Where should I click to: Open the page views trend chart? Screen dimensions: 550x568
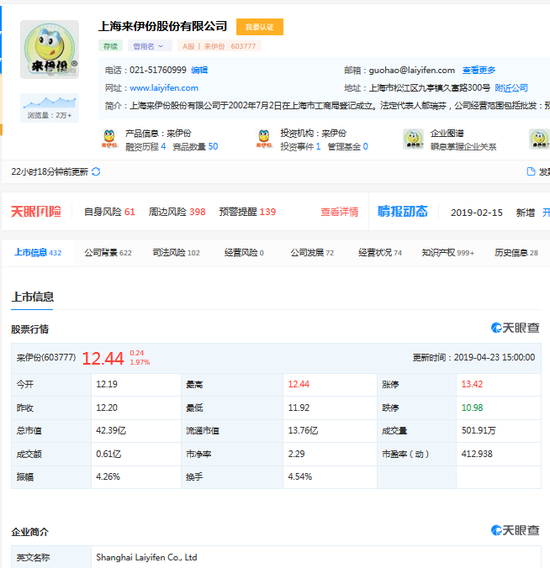point(49,108)
